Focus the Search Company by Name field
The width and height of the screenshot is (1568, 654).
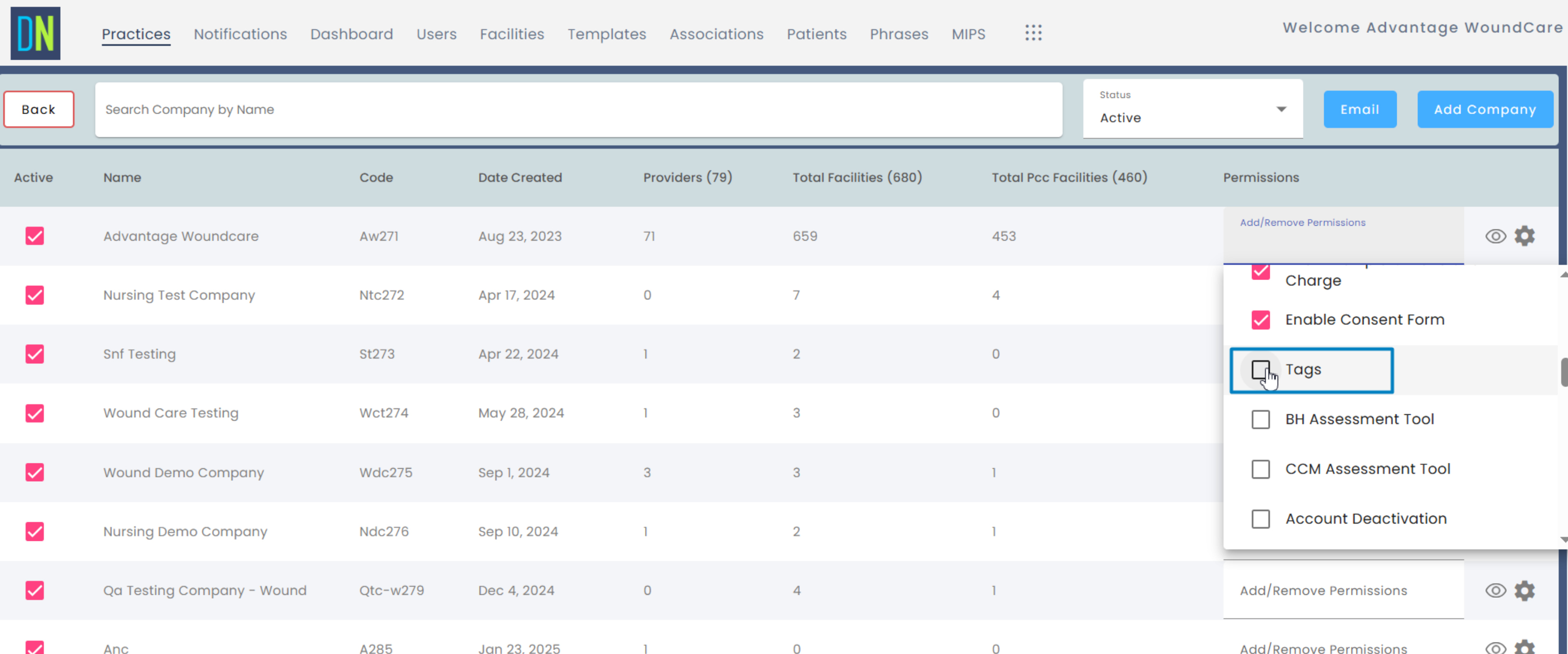tap(578, 110)
